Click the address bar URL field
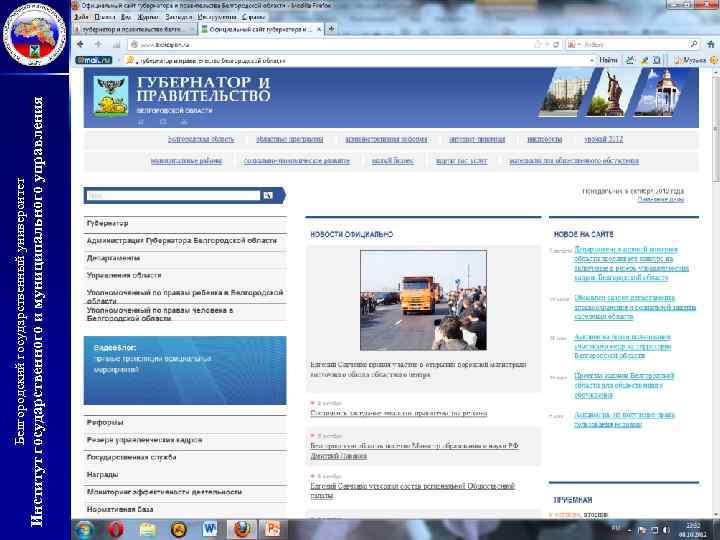This screenshot has height=540, width=720. click(x=331, y=45)
